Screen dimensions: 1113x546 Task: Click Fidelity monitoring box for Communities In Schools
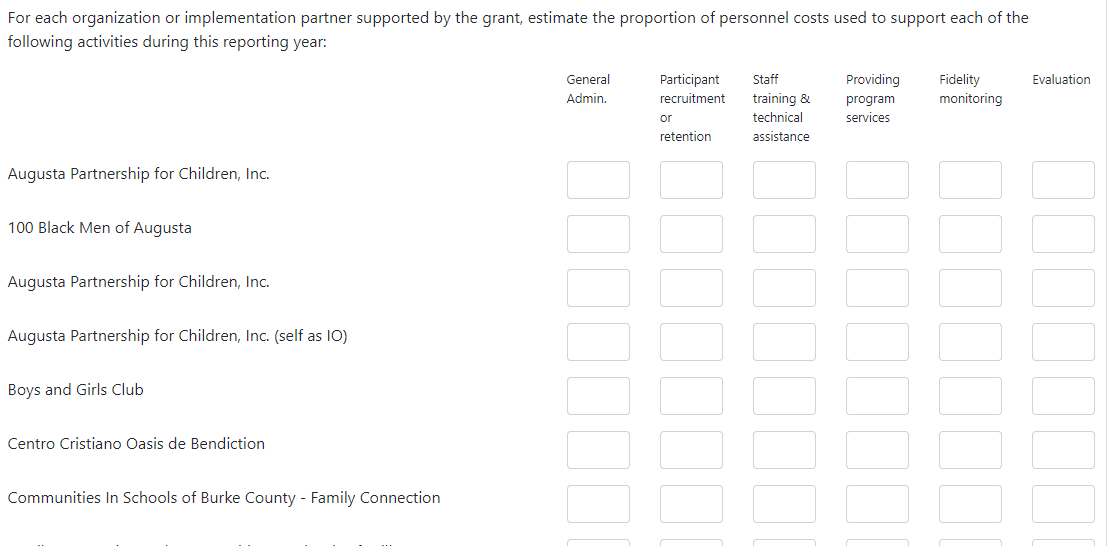click(970, 504)
